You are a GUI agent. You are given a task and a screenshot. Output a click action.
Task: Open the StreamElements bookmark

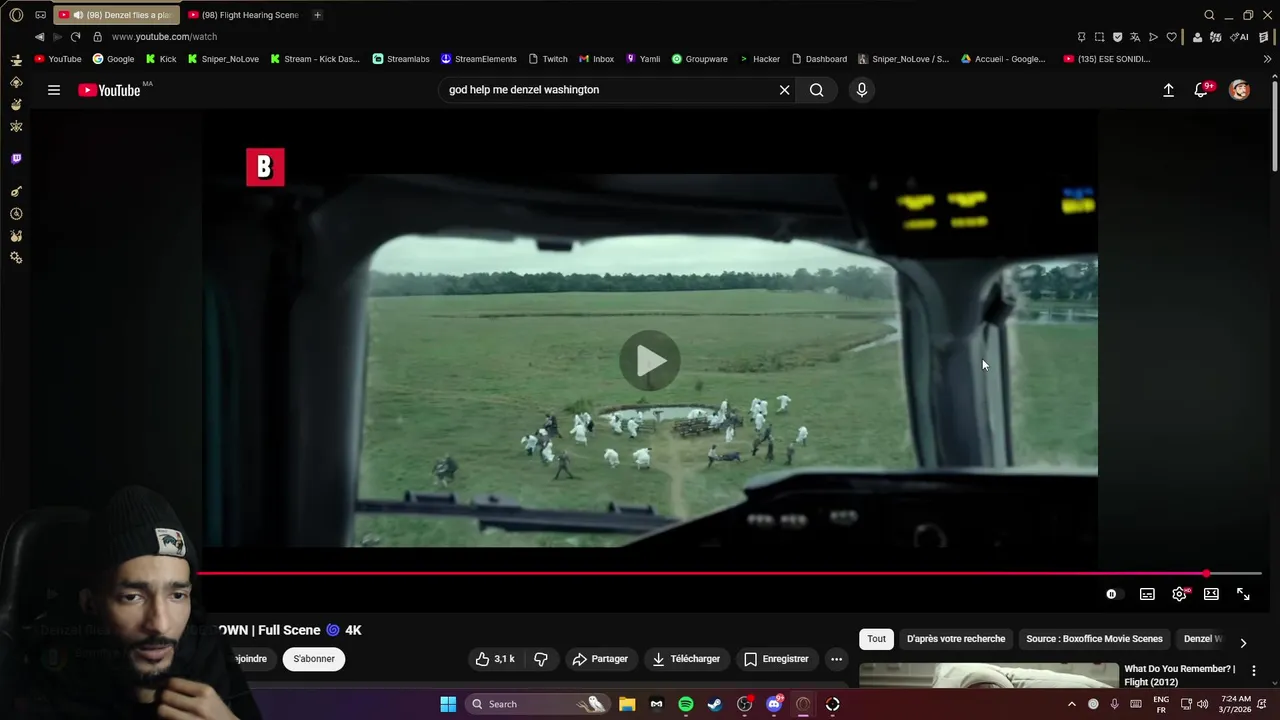point(479,59)
